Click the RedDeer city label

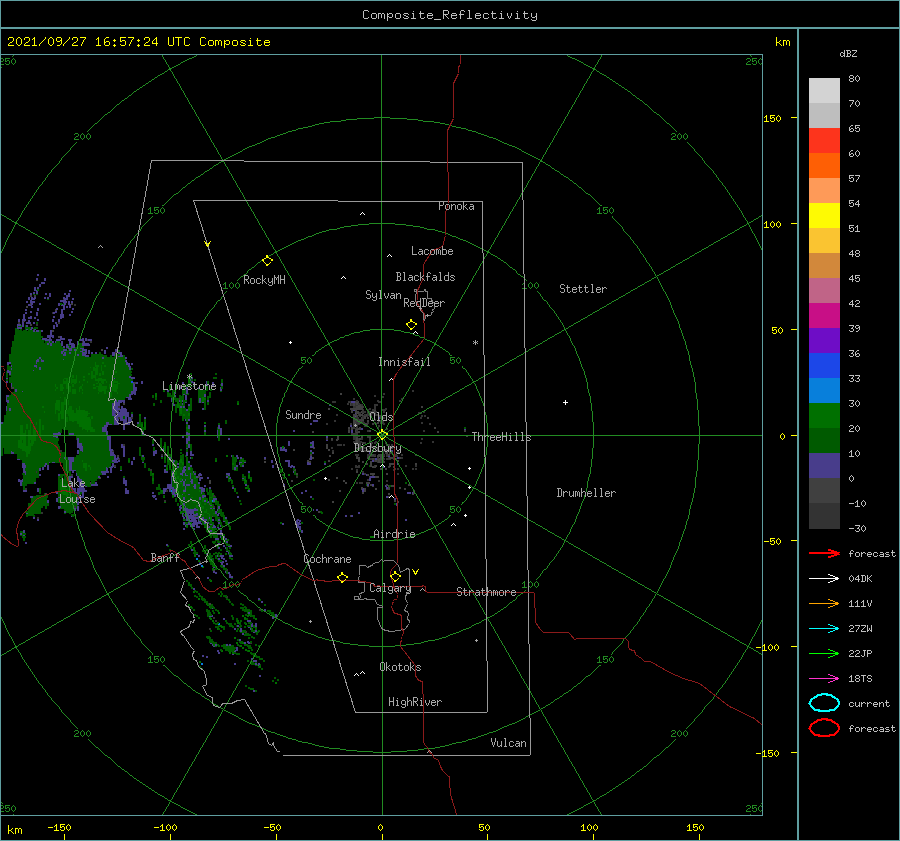[424, 303]
